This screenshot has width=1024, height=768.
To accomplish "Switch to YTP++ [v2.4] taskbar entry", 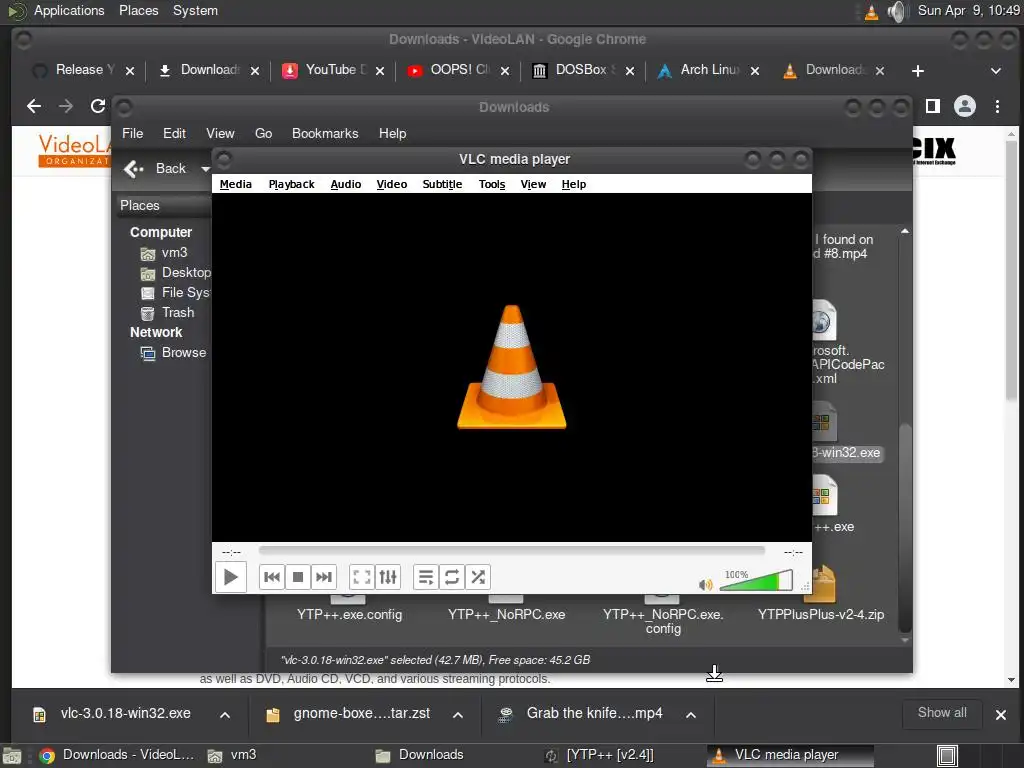I will click(600, 755).
